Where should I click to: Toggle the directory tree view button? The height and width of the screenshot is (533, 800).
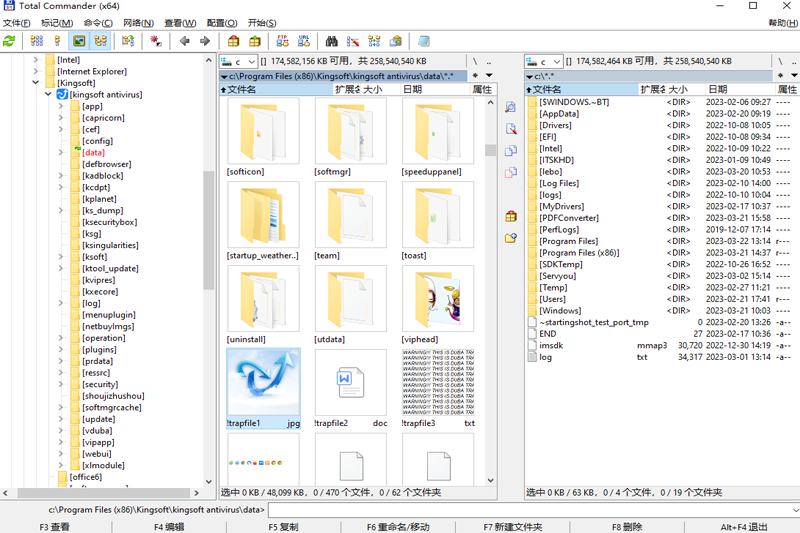101,41
